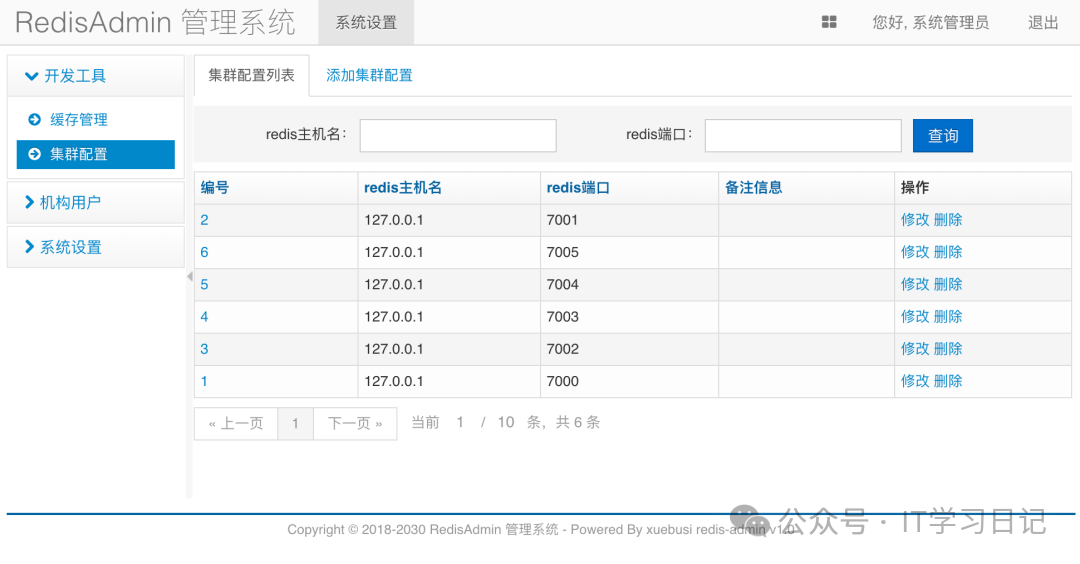Viewport: 1080px width, 564px height.
Task: Click 删除 for the port 7002 row
Action: tap(948, 349)
